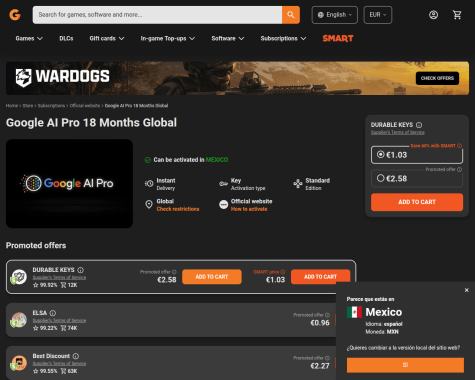Image resolution: width=475 pixels, height=380 pixels.
Task: Click the Mexico flag icon
Action: point(354,312)
